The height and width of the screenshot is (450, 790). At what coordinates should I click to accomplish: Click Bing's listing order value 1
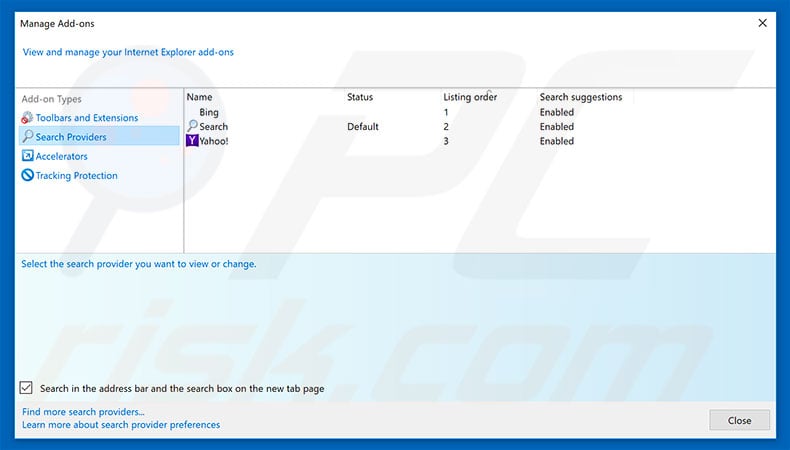(446, 112)
